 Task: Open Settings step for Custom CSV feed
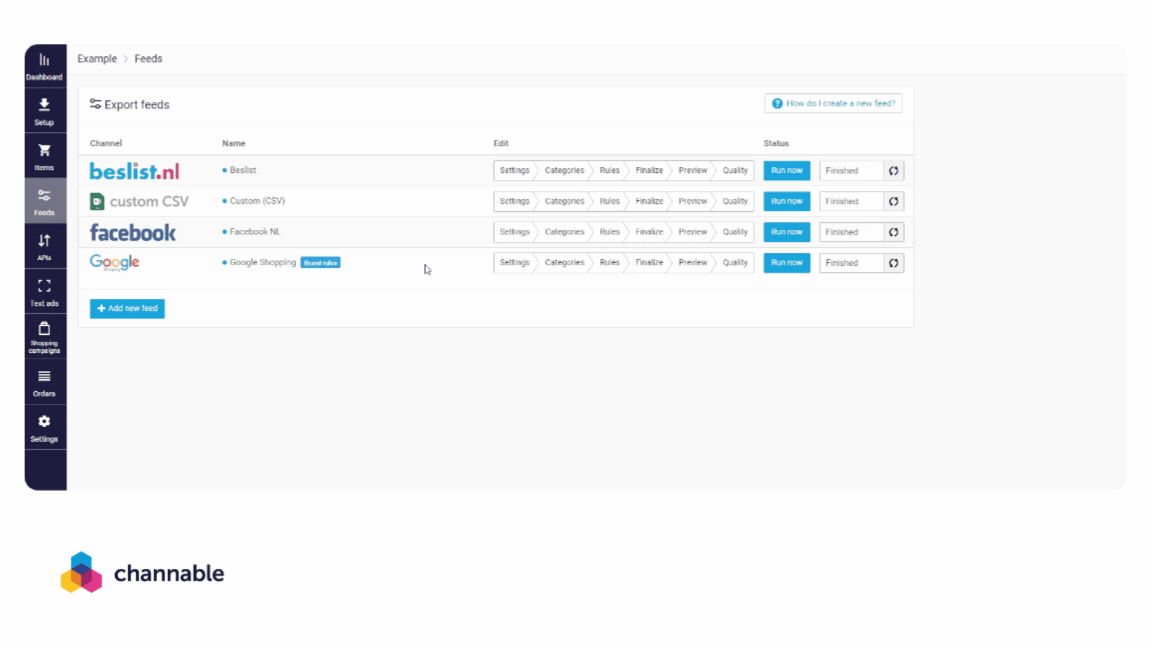514,201
